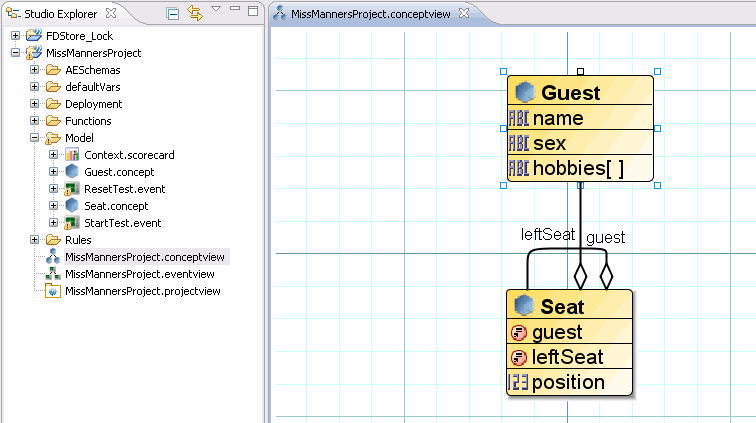Click the Functions folder icon

point(53,121)
